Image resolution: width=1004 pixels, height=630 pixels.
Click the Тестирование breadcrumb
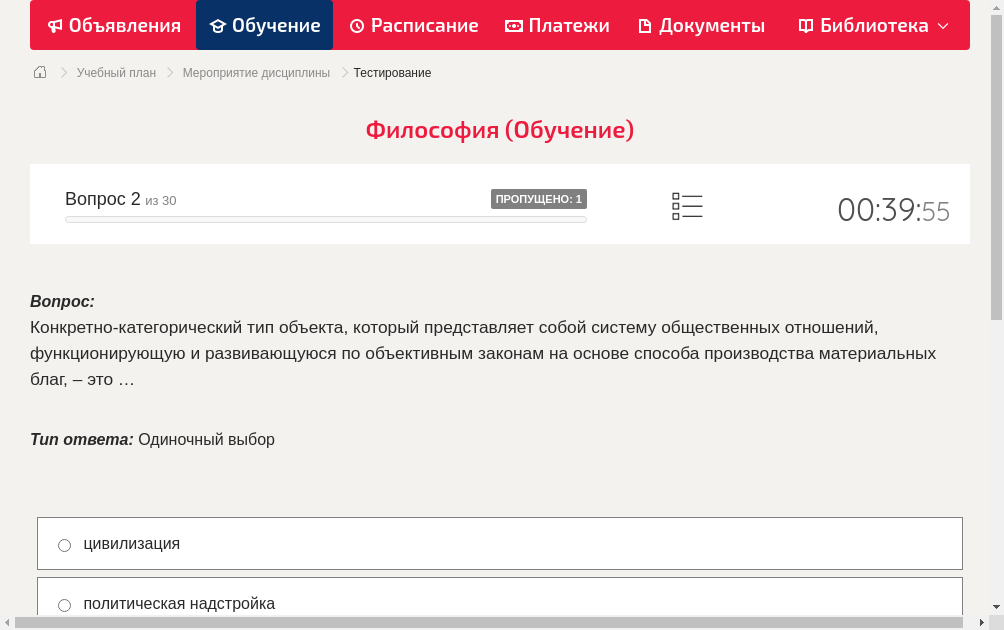pos(391,72)
